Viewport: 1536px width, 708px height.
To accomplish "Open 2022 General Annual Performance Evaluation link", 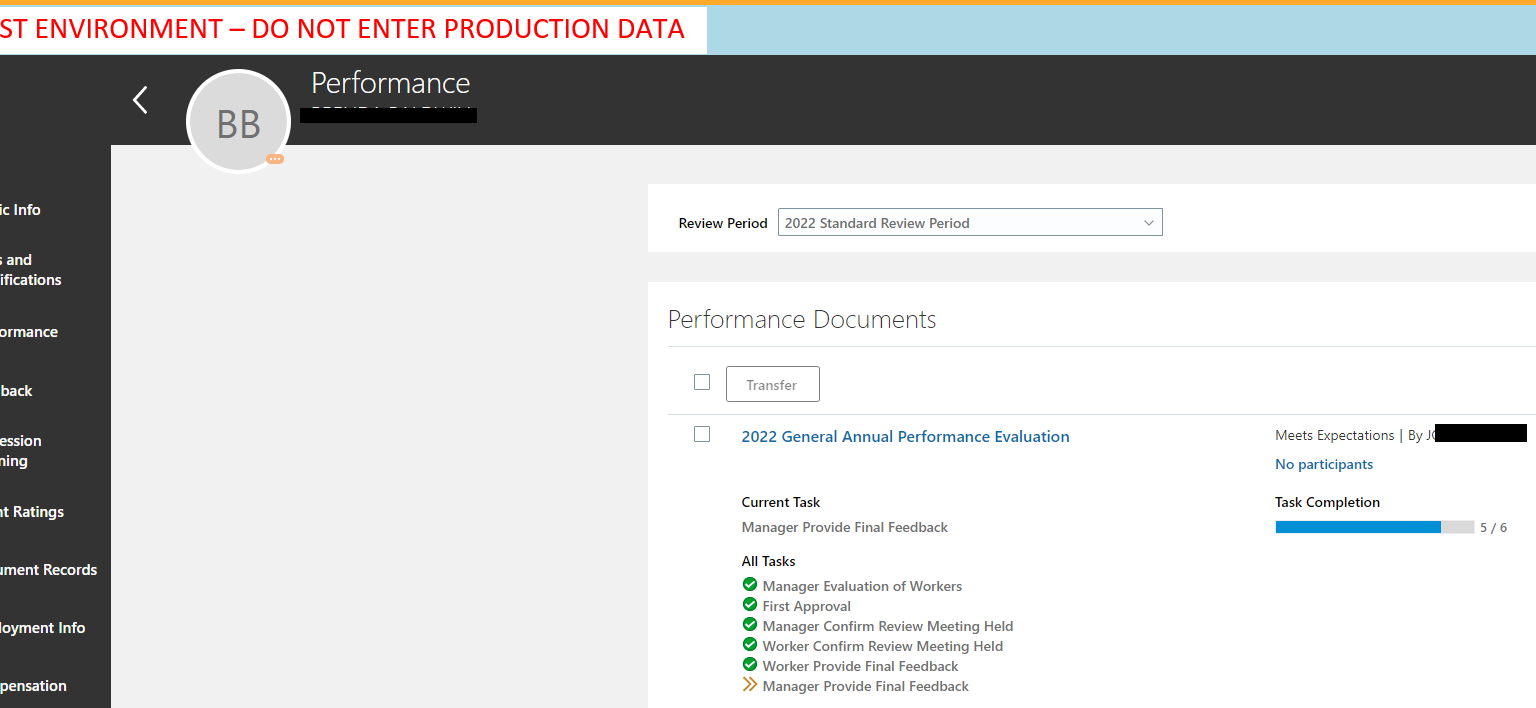I will coord(905,436).
